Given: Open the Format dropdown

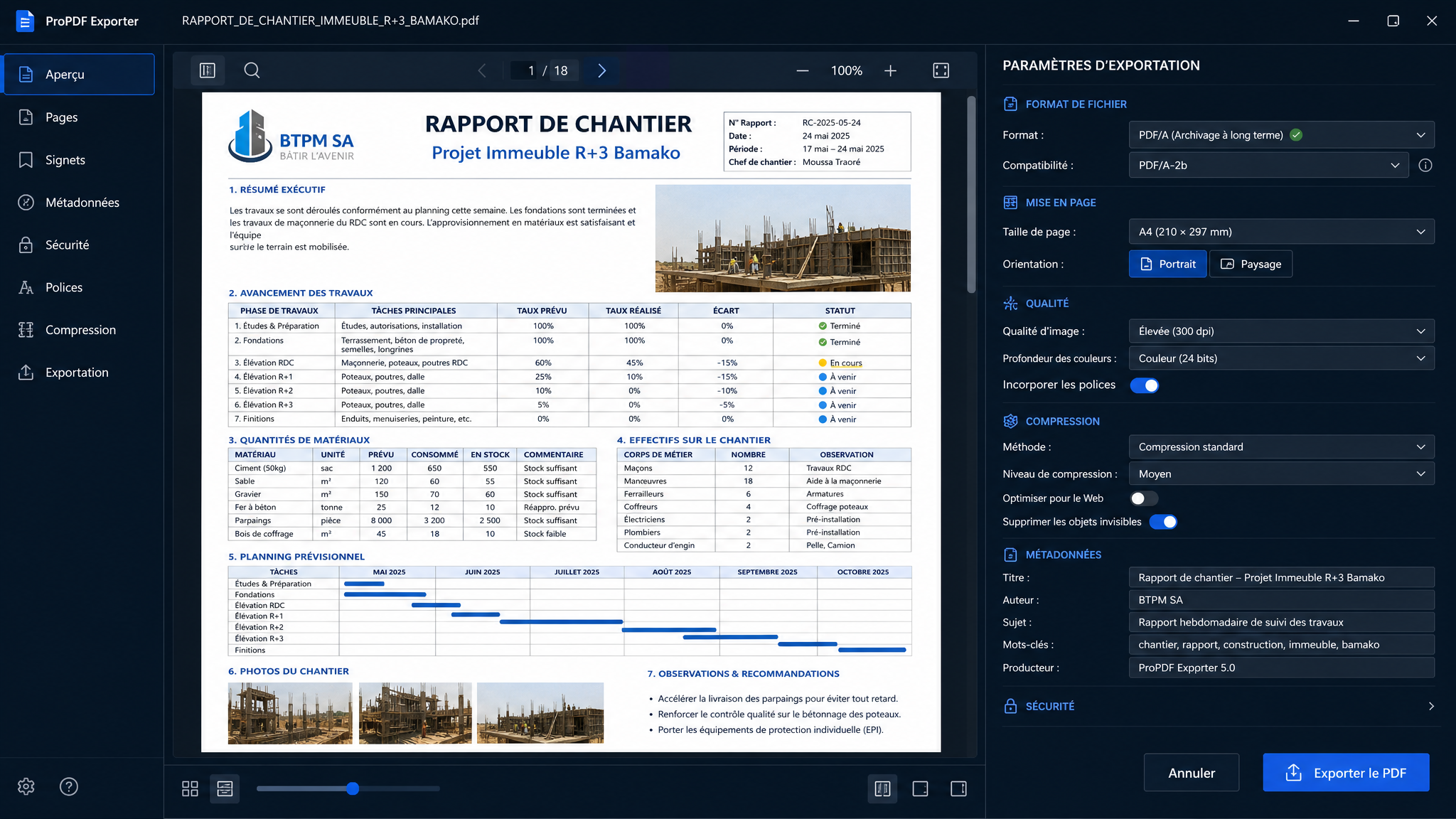Looking at the screenshot, I should point(1281,135).
